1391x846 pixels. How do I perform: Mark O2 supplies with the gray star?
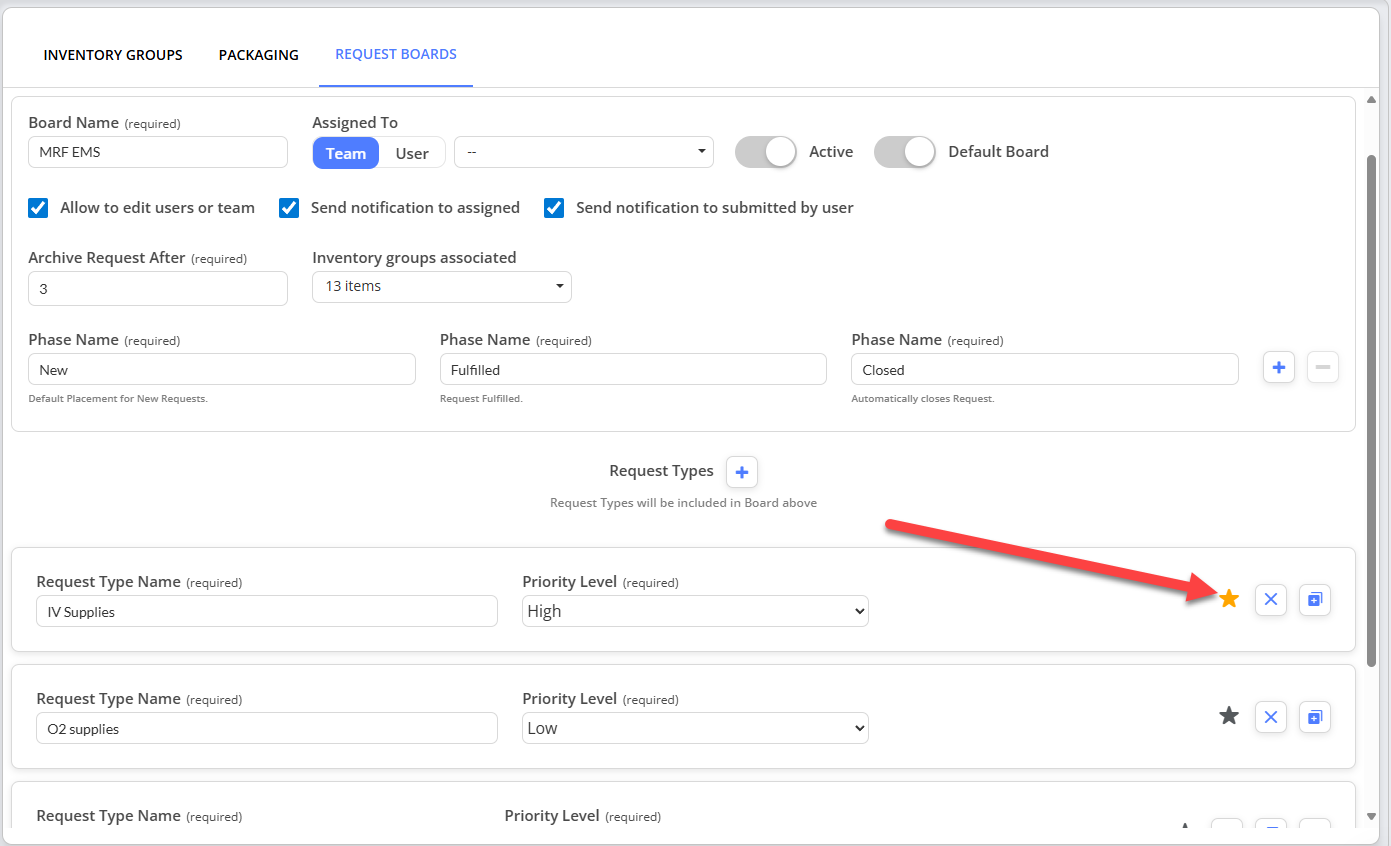1229,716
